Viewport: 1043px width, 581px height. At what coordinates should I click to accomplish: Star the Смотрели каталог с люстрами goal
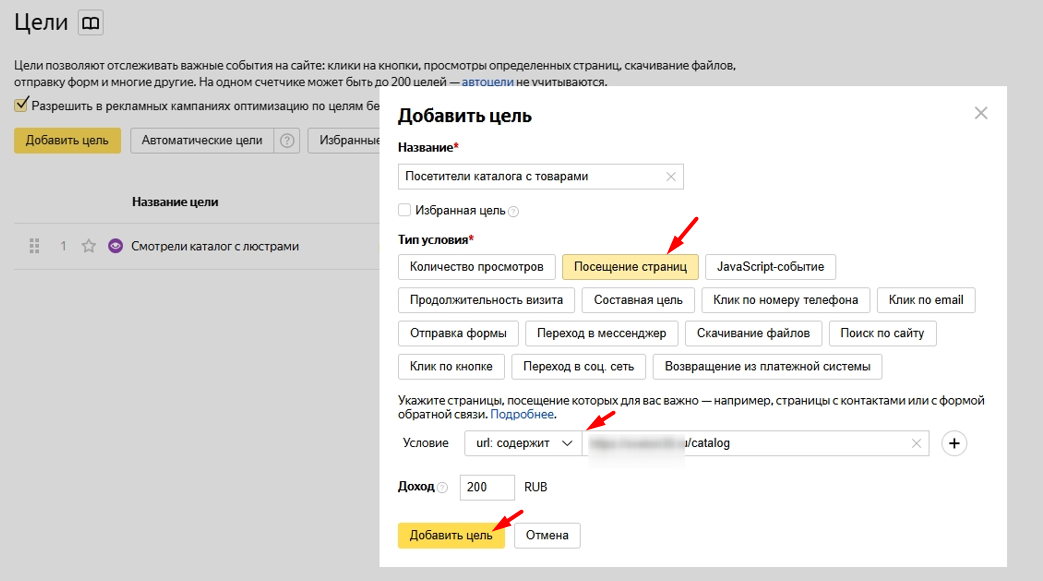(x=88, y=246)
